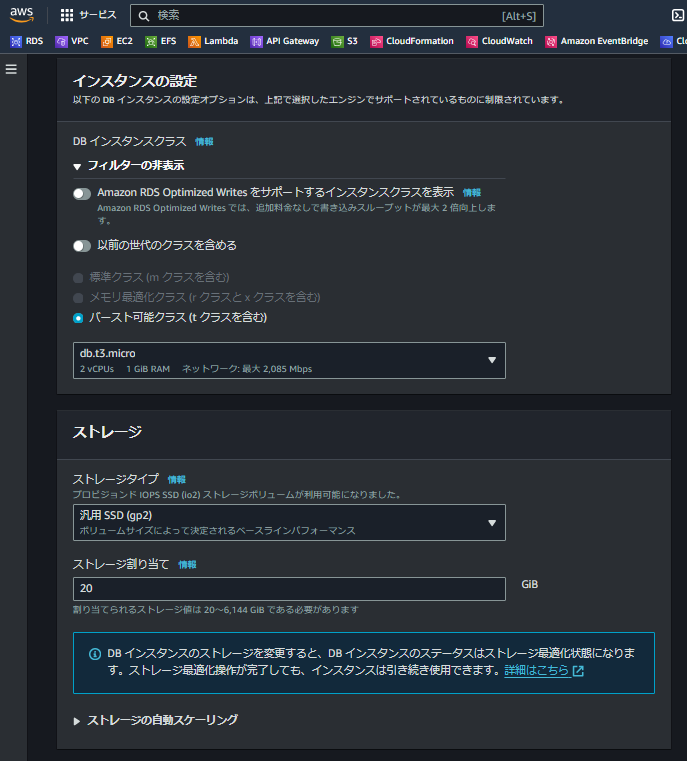The width and height of the screenshot is (687, 761).
Task: Click the search magnifier icon
Action: click(144, 16)
